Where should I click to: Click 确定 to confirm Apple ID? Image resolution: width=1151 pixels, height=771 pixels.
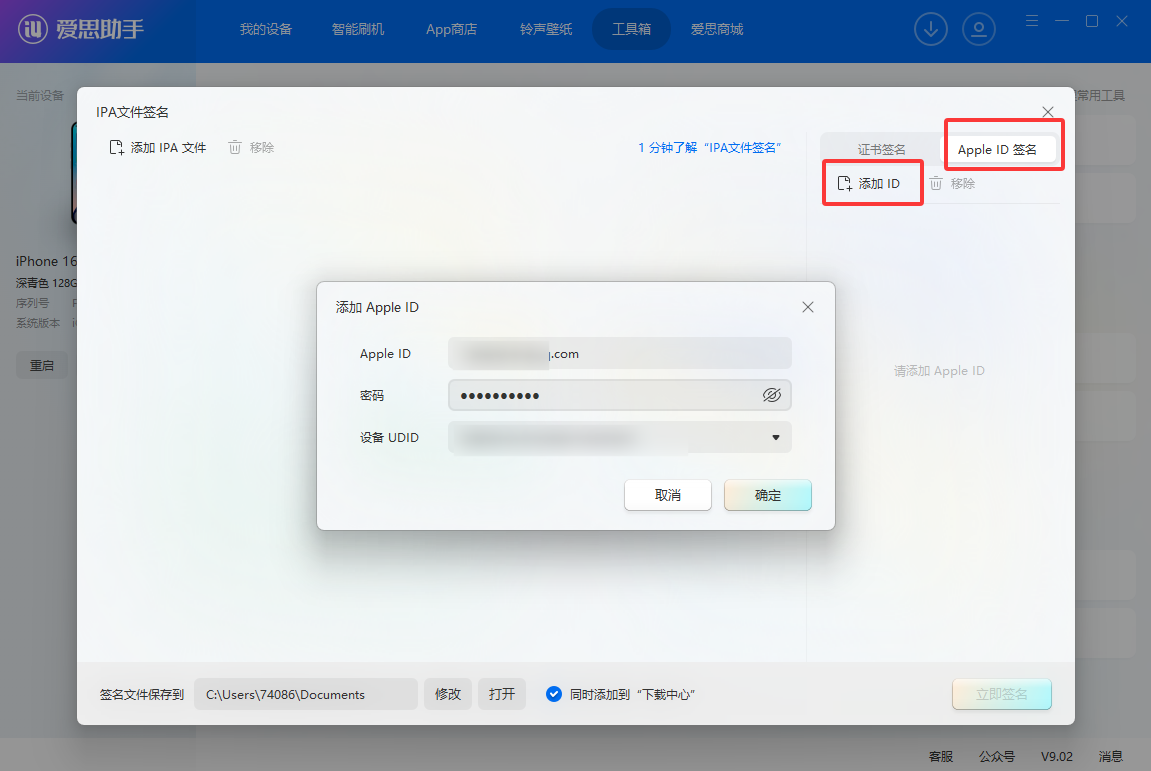(x=767, y=495)
